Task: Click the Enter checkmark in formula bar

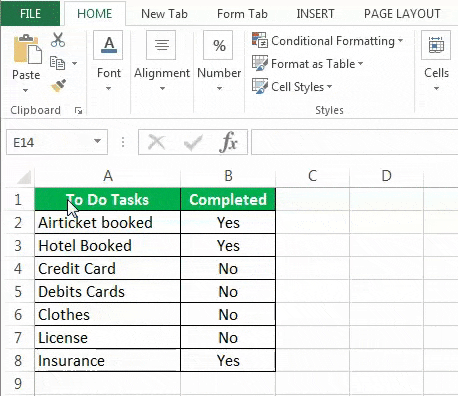Action: click(193, 142)
